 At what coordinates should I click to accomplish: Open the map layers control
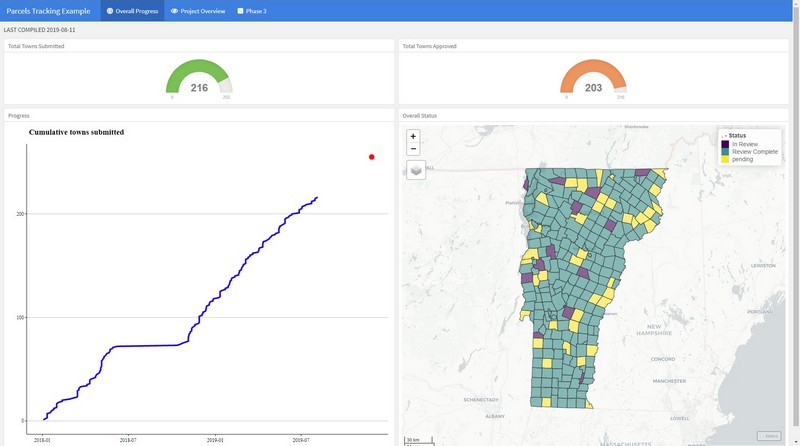pos(416,170)
